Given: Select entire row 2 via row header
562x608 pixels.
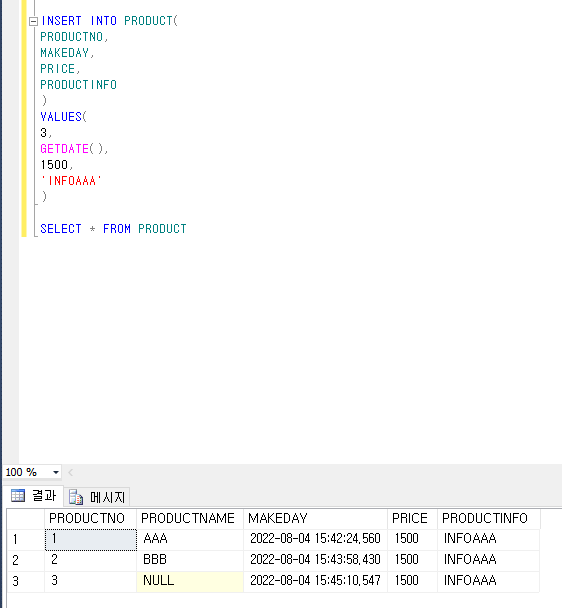Looking at the screenshot, I should [26, 560].
